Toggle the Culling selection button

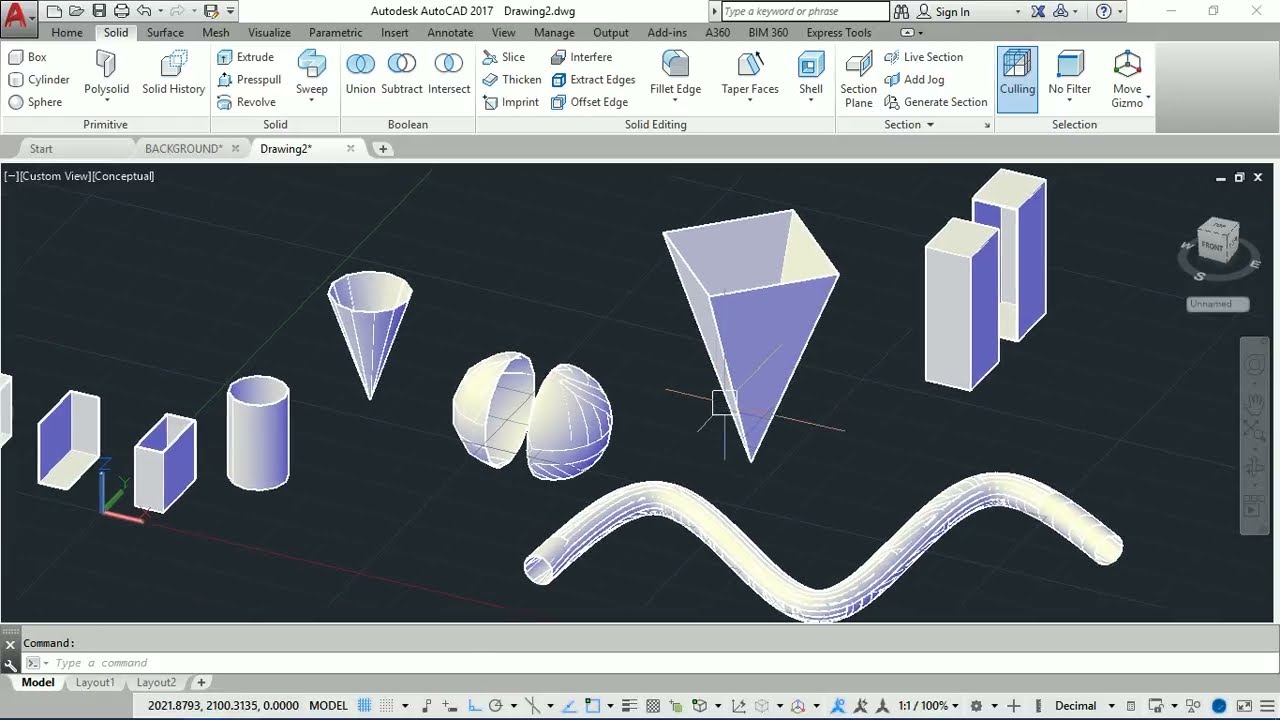tap(1017, 78)
